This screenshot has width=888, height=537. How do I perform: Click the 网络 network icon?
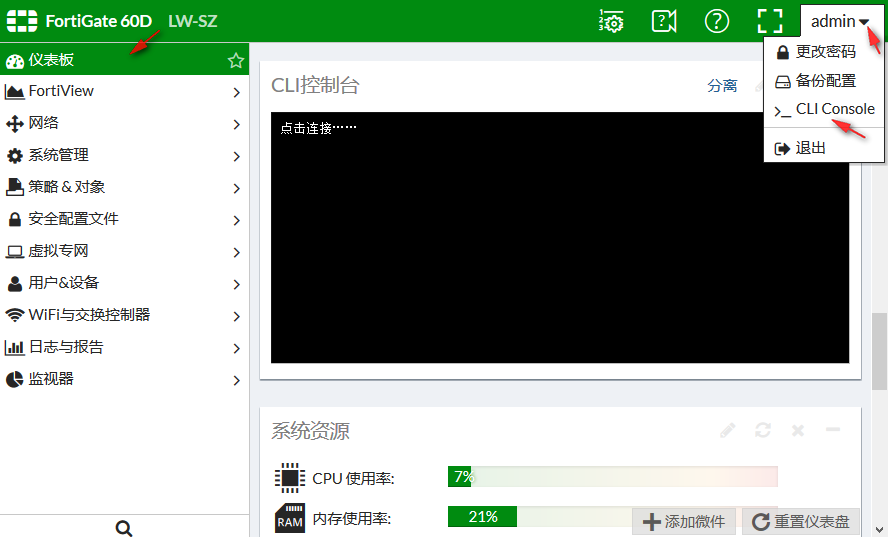click(x=15, y=123)
